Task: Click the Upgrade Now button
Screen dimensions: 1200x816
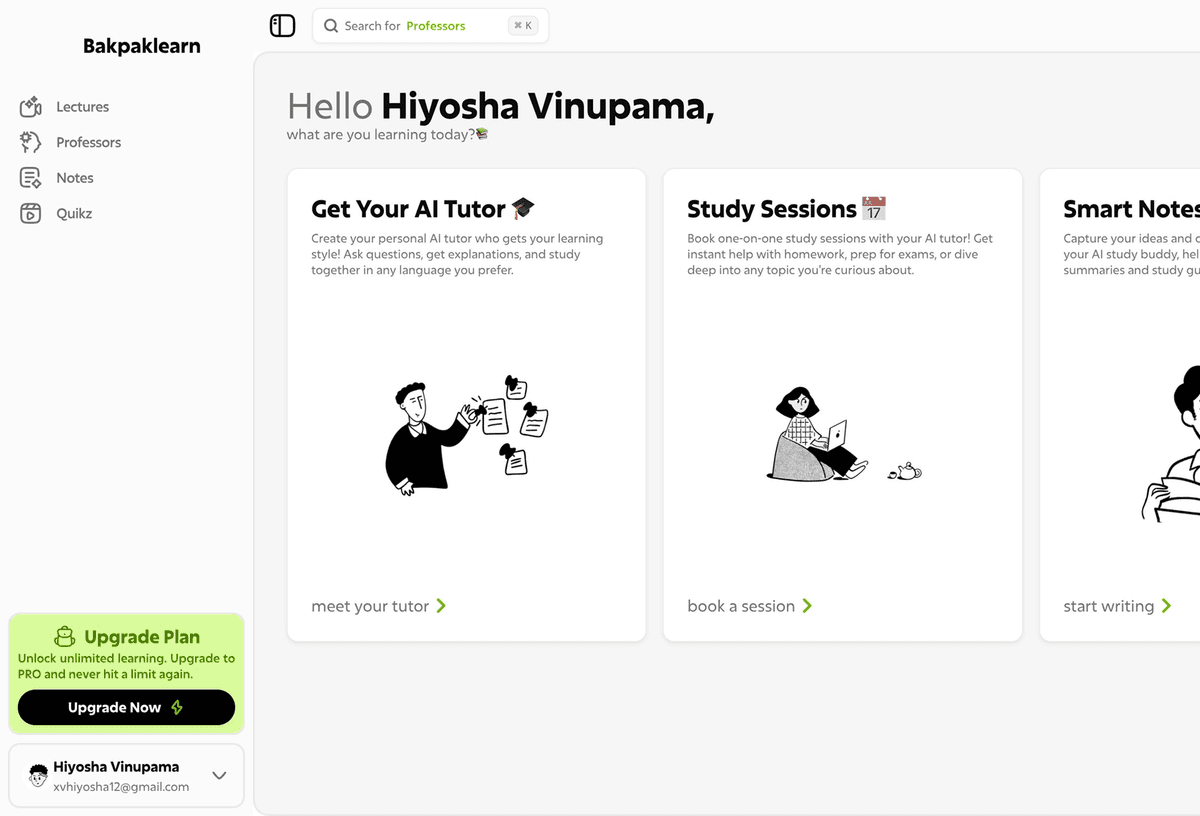Action: tap(126, 707)
